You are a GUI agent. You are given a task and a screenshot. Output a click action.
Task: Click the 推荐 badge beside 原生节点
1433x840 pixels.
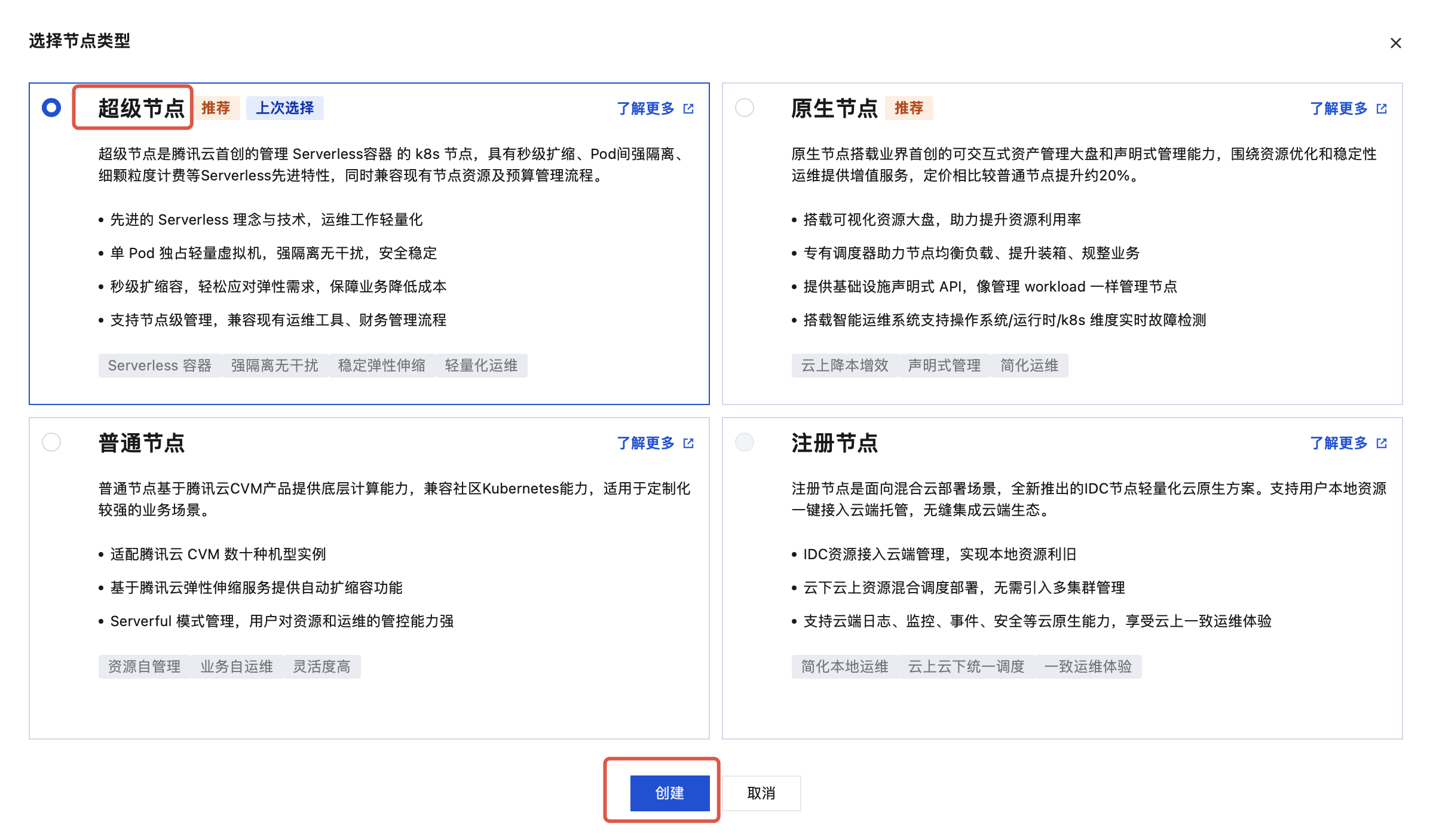click(908, 108)
